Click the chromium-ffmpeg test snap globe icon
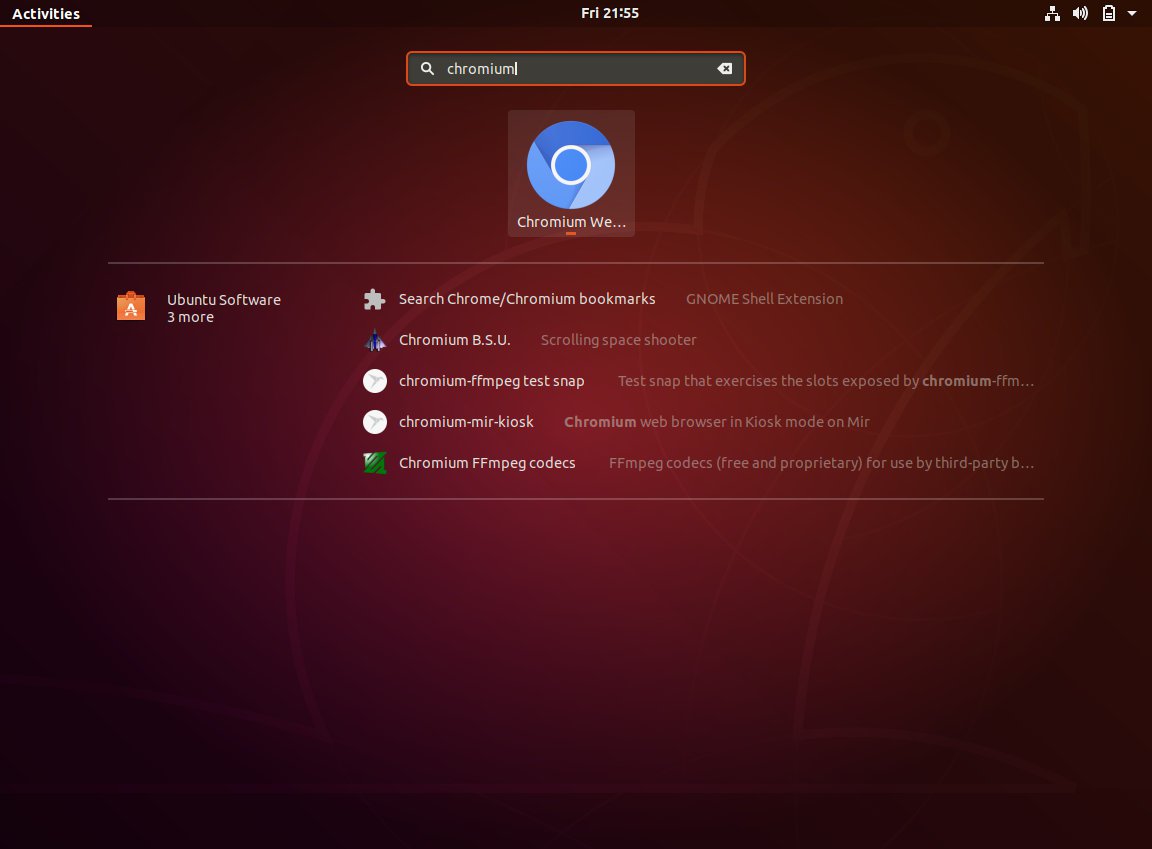The width and height of the screenshot is (1152, 849). 374,380
